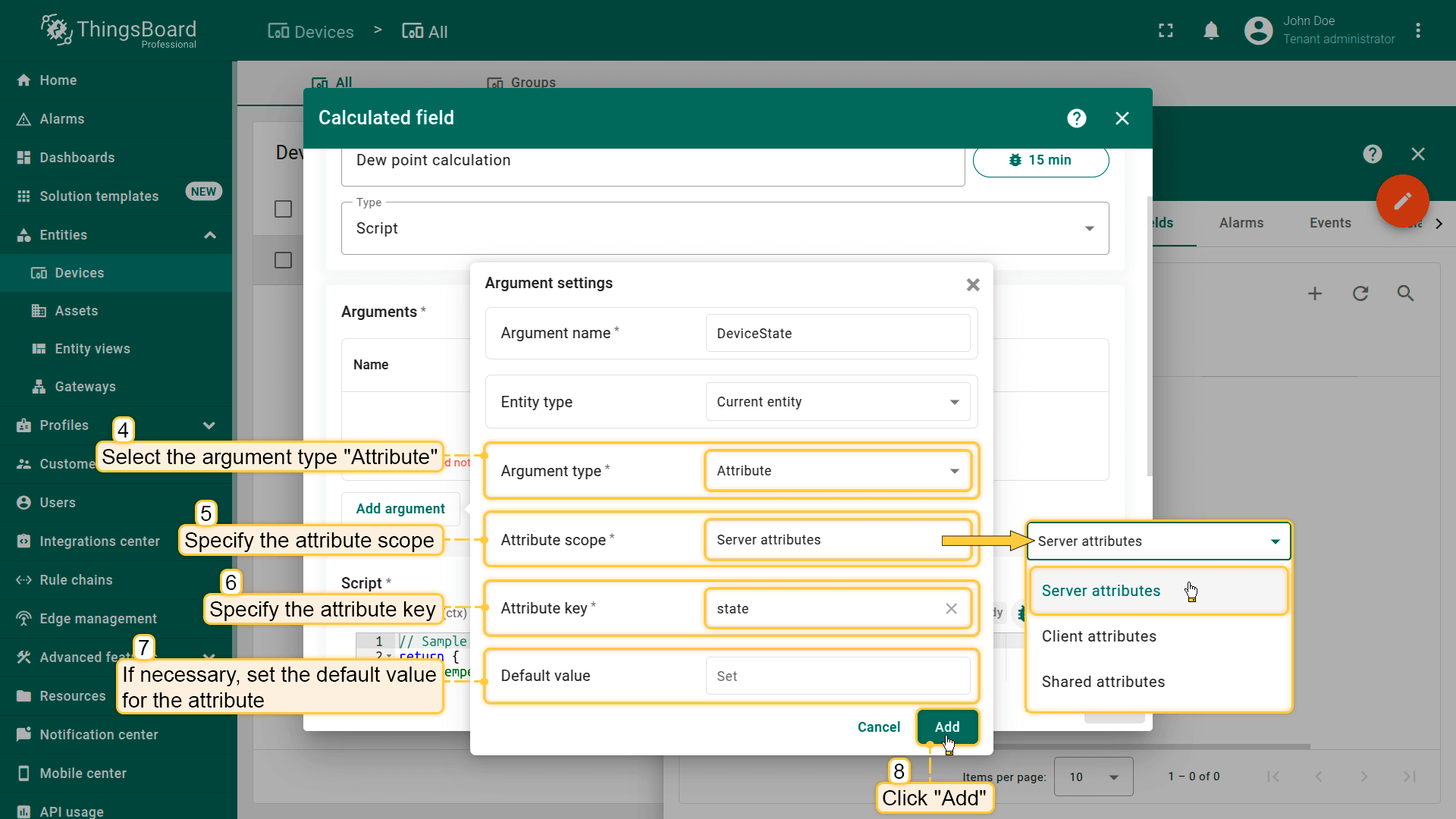Click the orange edit pencil button

point(1402,201)
